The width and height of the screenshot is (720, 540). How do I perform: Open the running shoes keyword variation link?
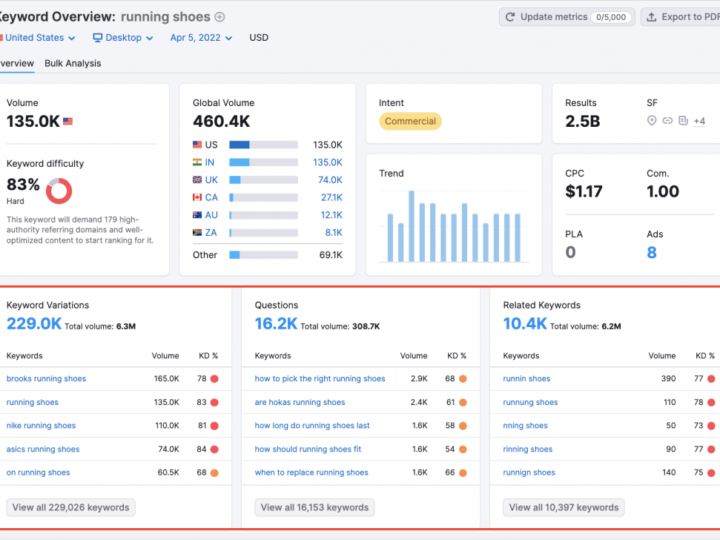click(32, 402)
